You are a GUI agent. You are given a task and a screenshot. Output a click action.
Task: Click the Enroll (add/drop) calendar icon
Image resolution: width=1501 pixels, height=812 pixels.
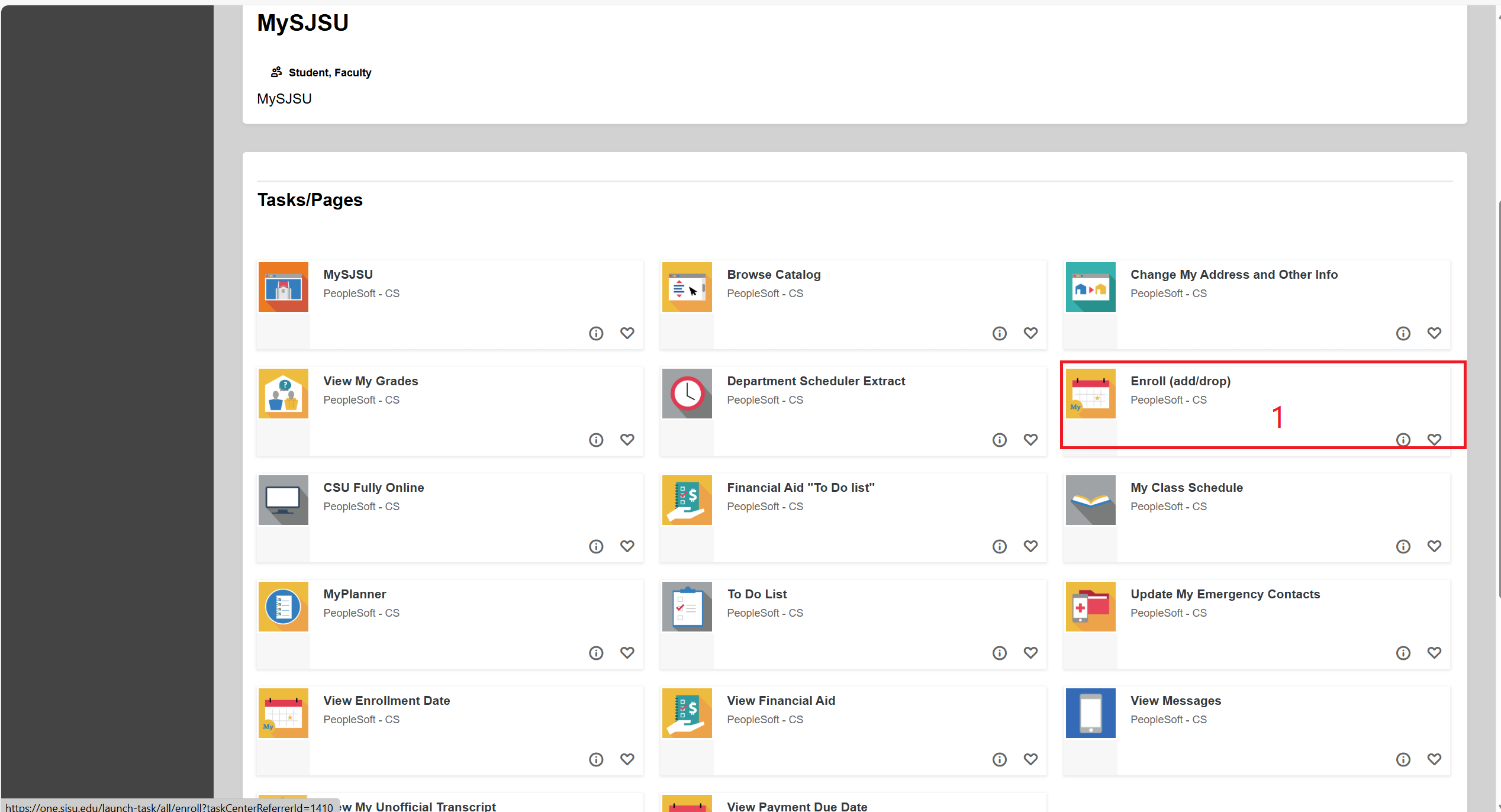click(x=1091, y=394)
